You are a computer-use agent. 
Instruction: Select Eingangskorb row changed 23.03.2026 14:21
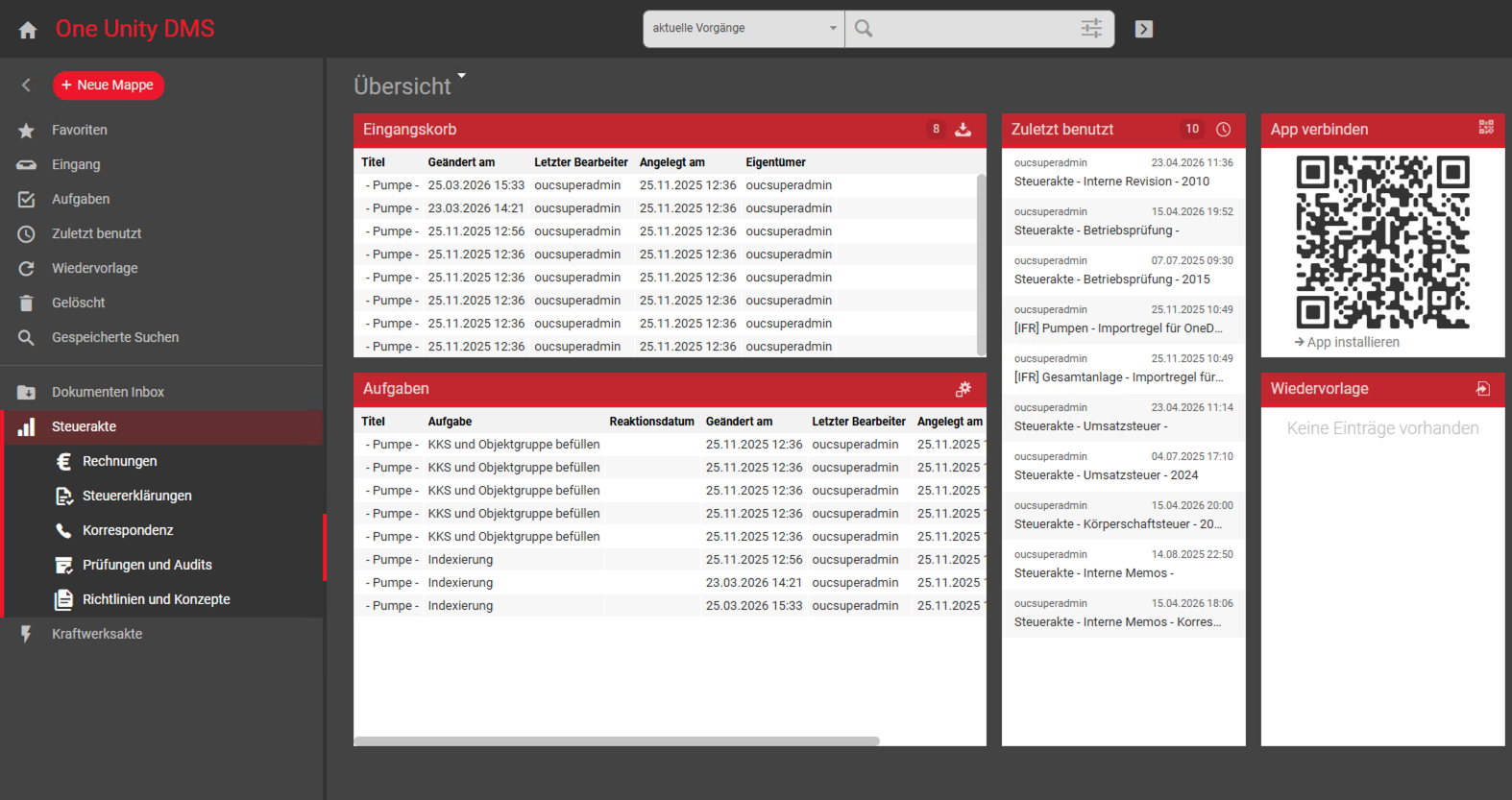(x=665, y=209)
